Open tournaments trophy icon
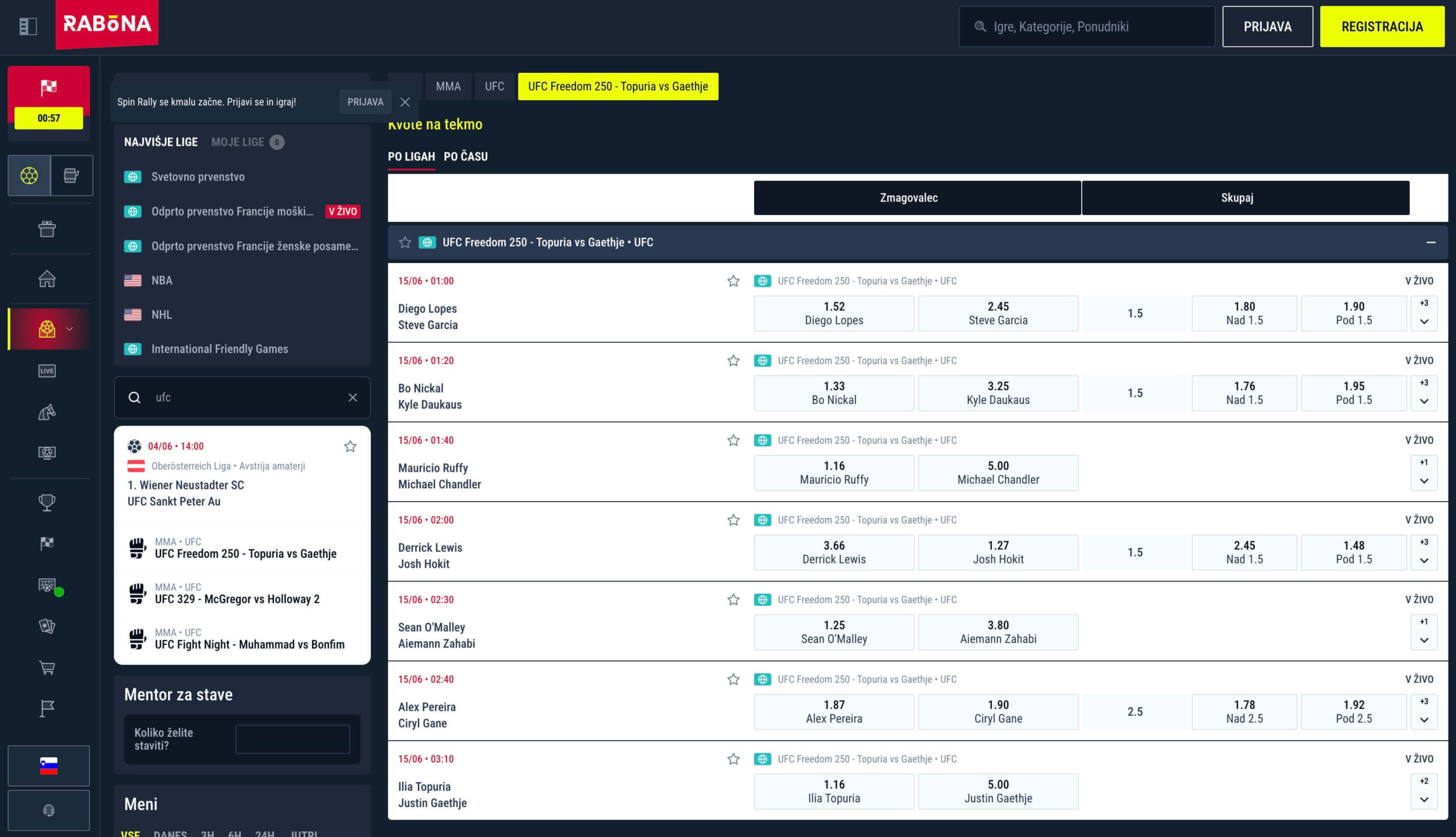Viewport: 1456px width, 837px height. pos(47,503)
